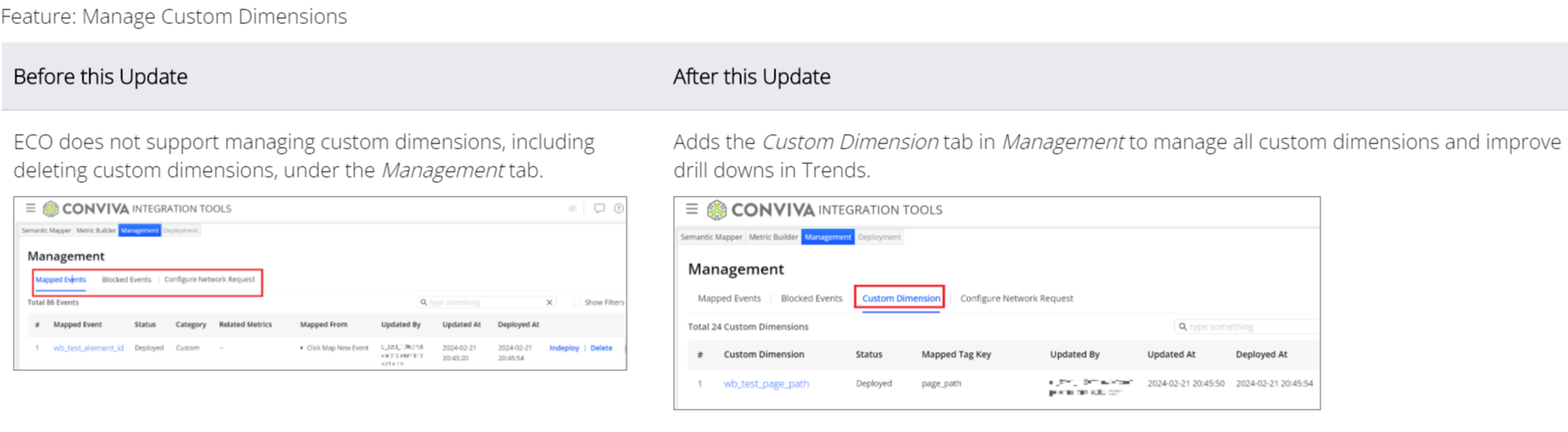Open the help question mark icon

click(x=619, y=208)
